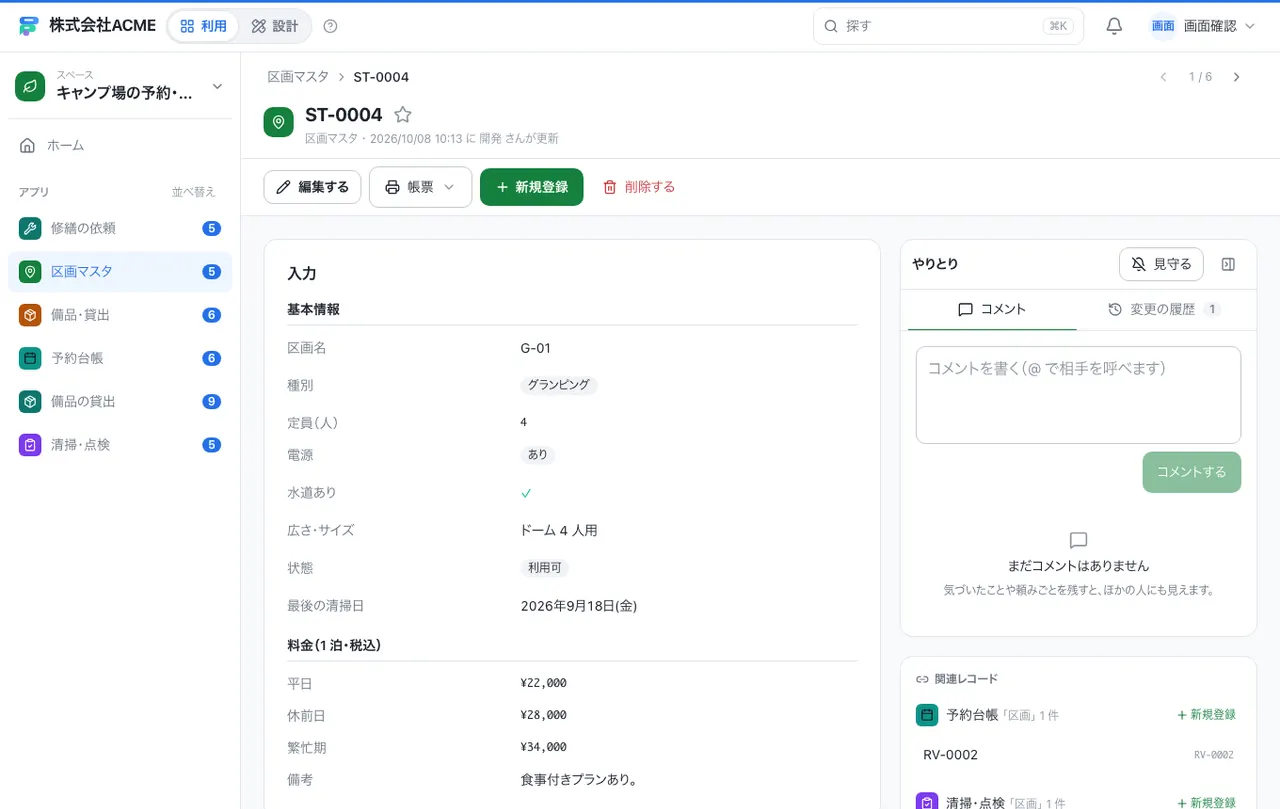This screenshot has width=1280, height=809.
Task: Click the 株式会社ACME logo icon
Action: point(28,26)
